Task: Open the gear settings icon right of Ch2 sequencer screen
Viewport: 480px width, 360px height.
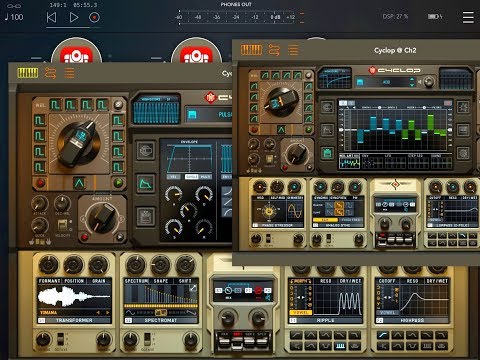Action: 463,153
